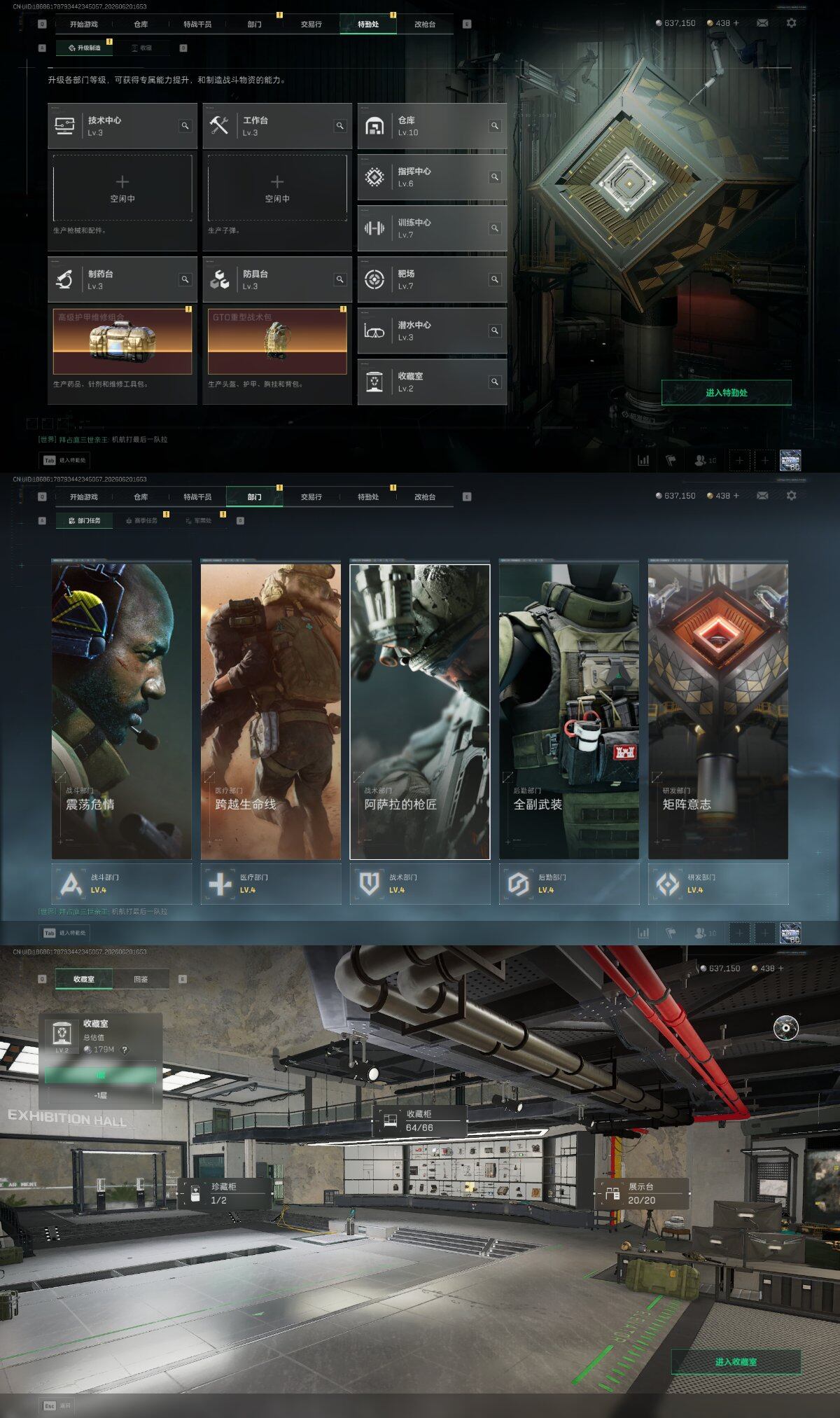840x1418 pixels.
Task: Open stats bar-chart icon on 特勤处 screen
Action: (643, 460)
